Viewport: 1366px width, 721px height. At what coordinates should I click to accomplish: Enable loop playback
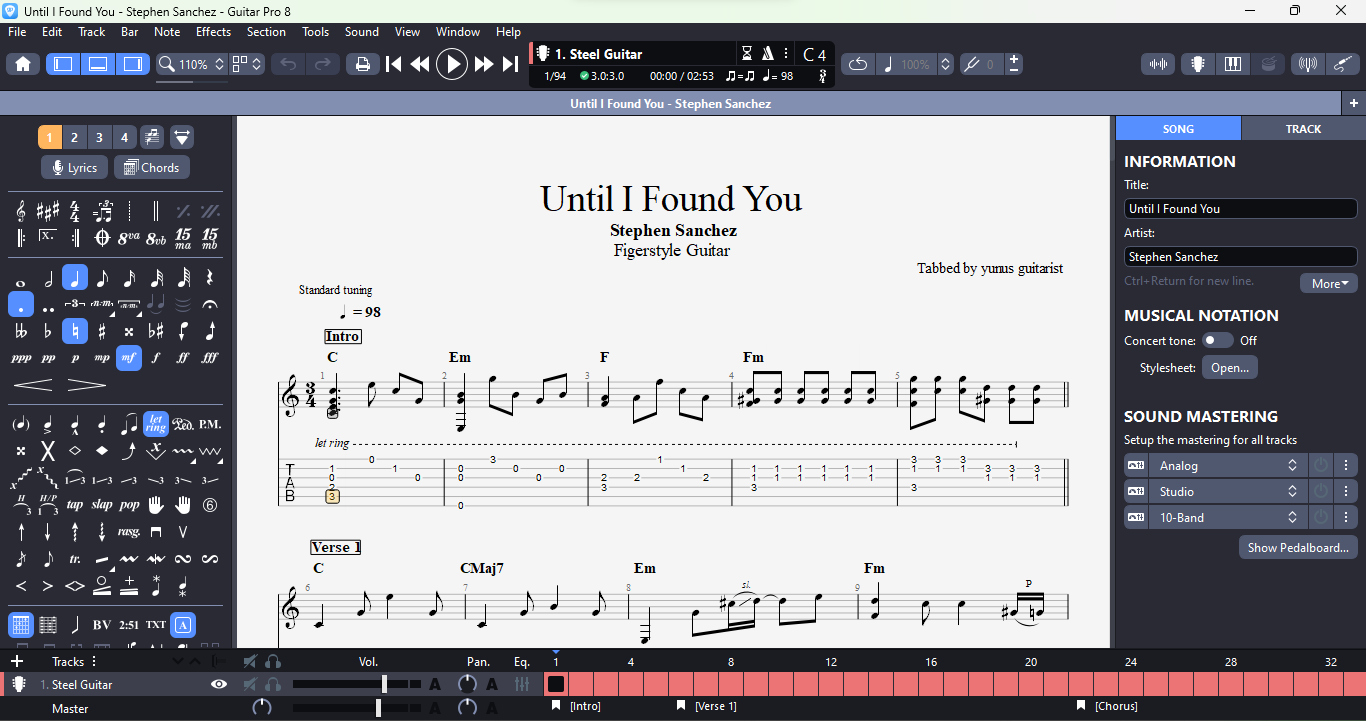(x=858, y=64)
